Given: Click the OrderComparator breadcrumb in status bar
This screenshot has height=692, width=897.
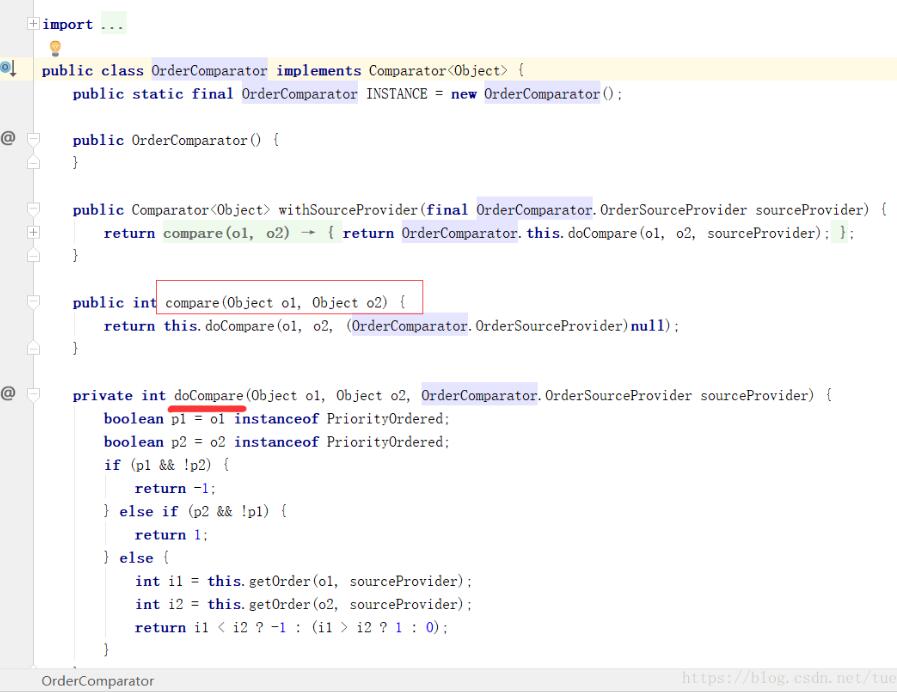Looking at the screenshot, I should (96, 681).
